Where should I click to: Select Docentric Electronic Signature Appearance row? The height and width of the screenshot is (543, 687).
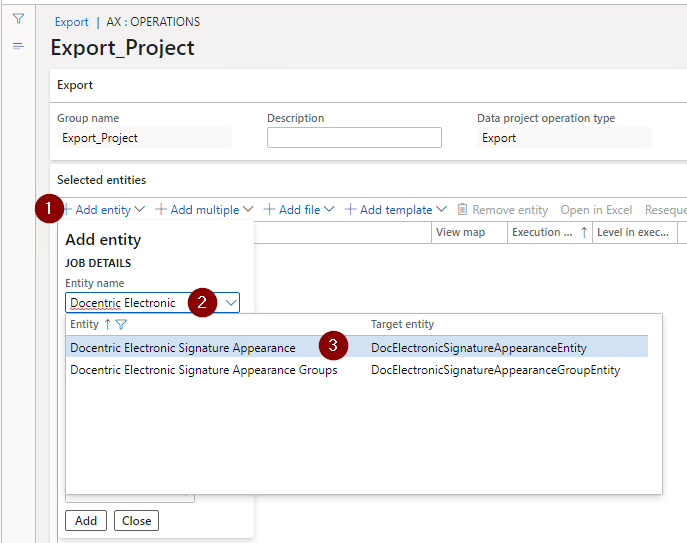tap(357, 348)
